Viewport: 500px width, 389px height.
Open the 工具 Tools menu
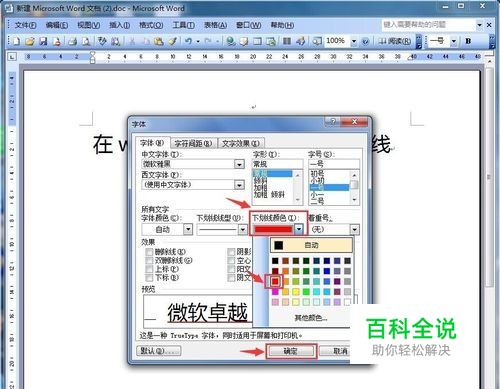(x=184, y=25)
